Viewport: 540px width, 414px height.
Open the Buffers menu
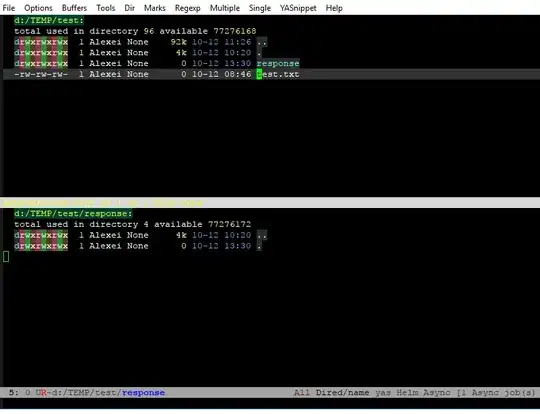(x=74, y=8)
